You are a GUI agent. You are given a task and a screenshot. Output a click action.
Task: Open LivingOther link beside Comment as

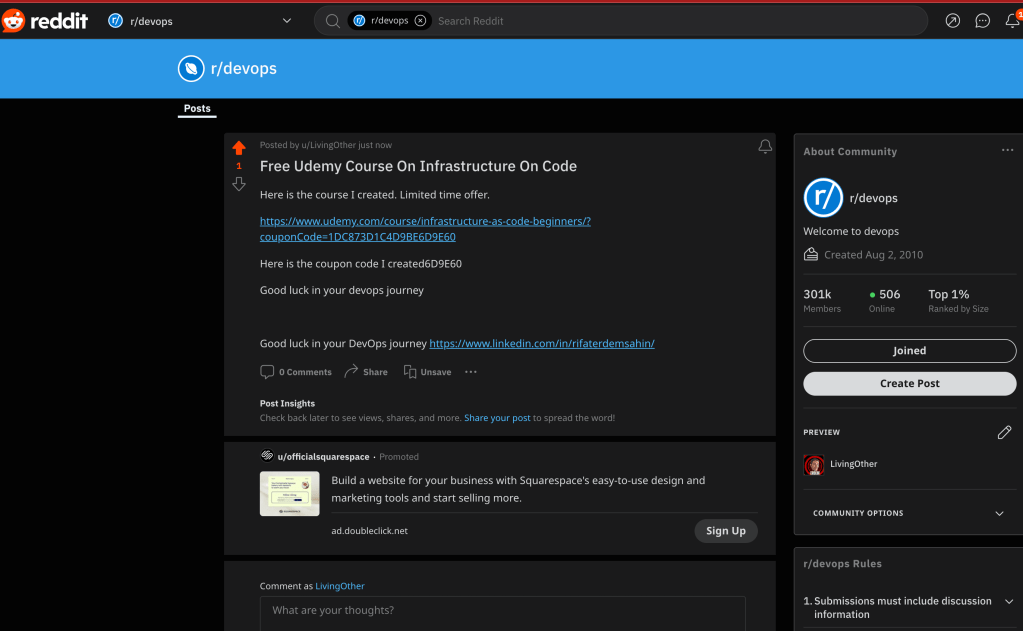pyautogui.click(x=340, y=586)
